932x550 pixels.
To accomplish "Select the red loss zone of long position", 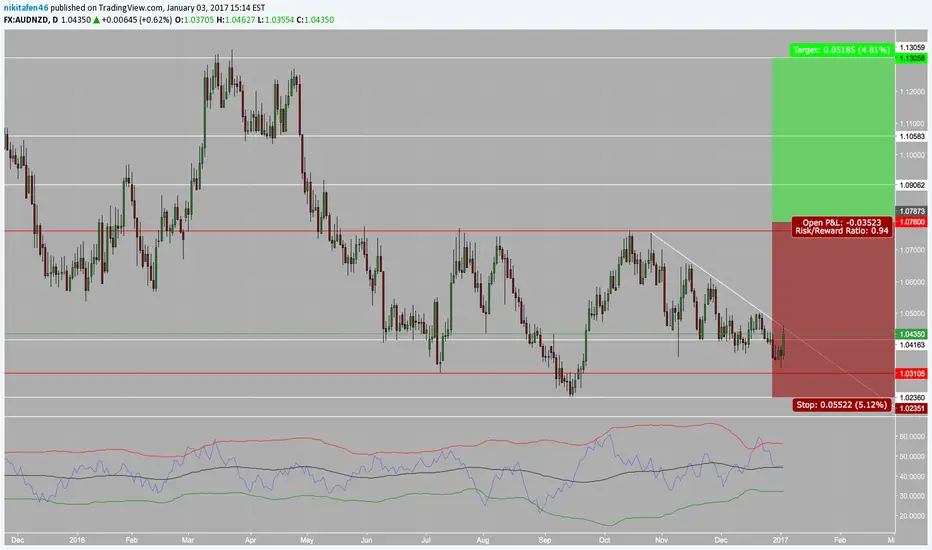I will point(832,309).
